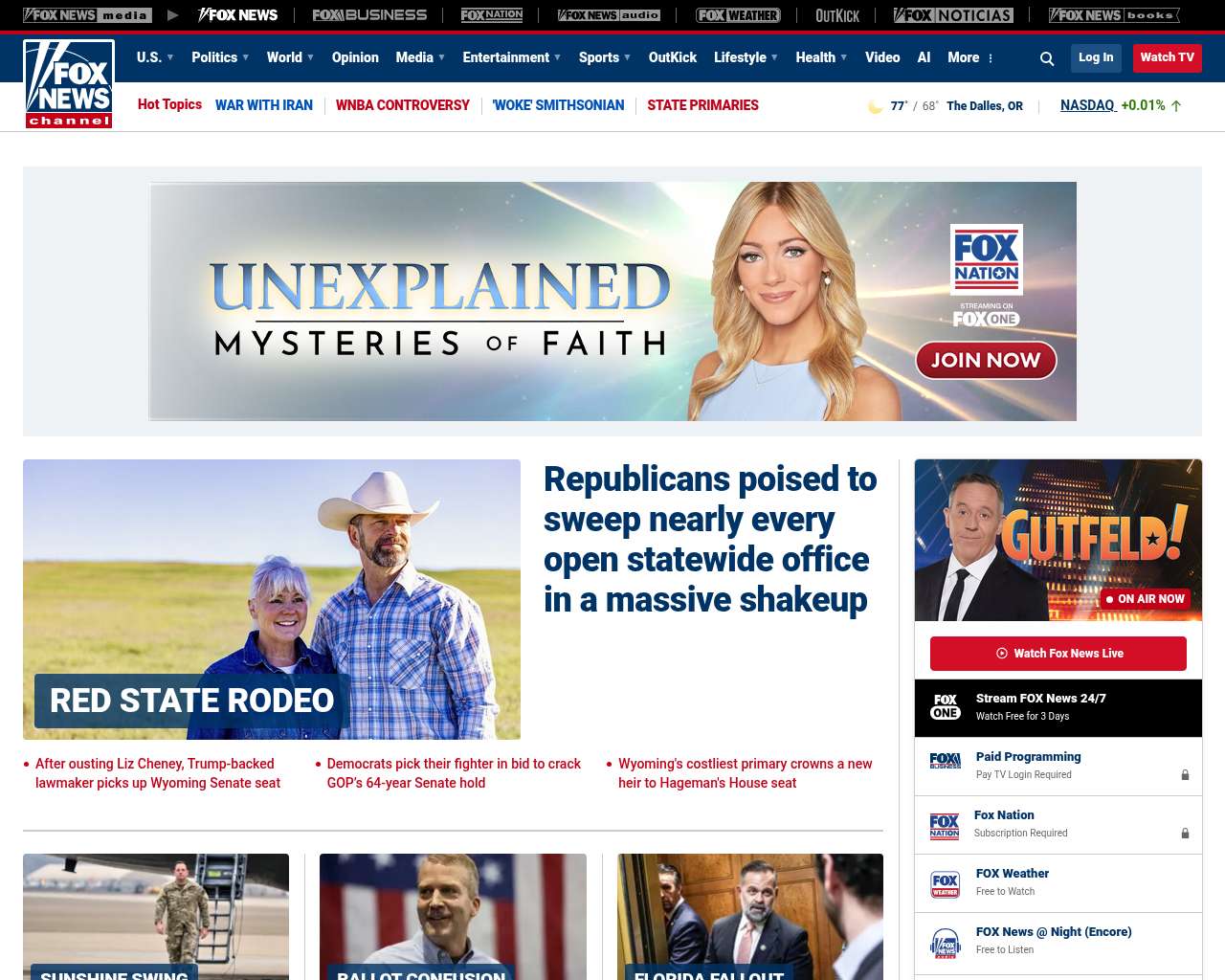Click the More vertical dots icon

point(991,58)
